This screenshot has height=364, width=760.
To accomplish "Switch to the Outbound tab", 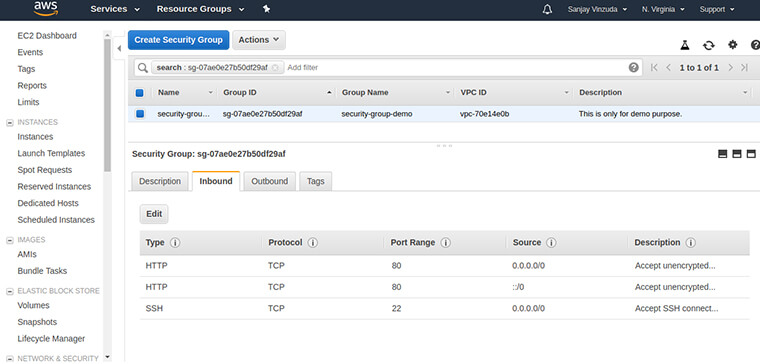I will (x=269, y=181).
